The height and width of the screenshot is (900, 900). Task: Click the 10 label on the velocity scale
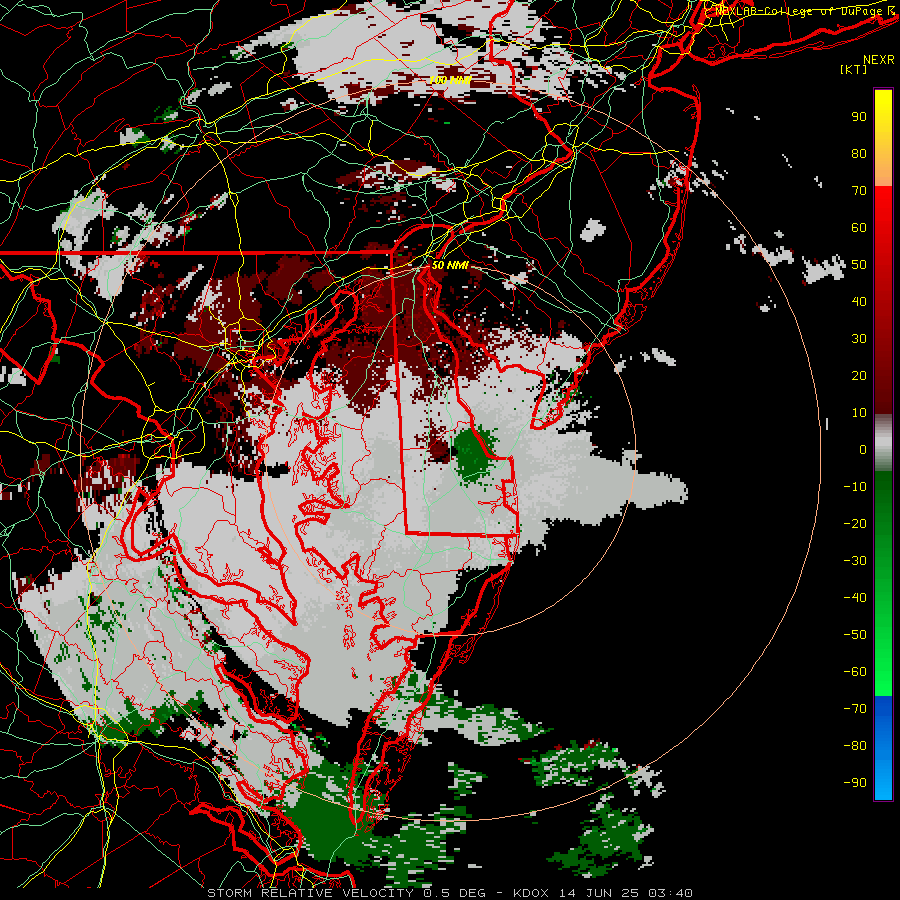[x=859, y=413]
